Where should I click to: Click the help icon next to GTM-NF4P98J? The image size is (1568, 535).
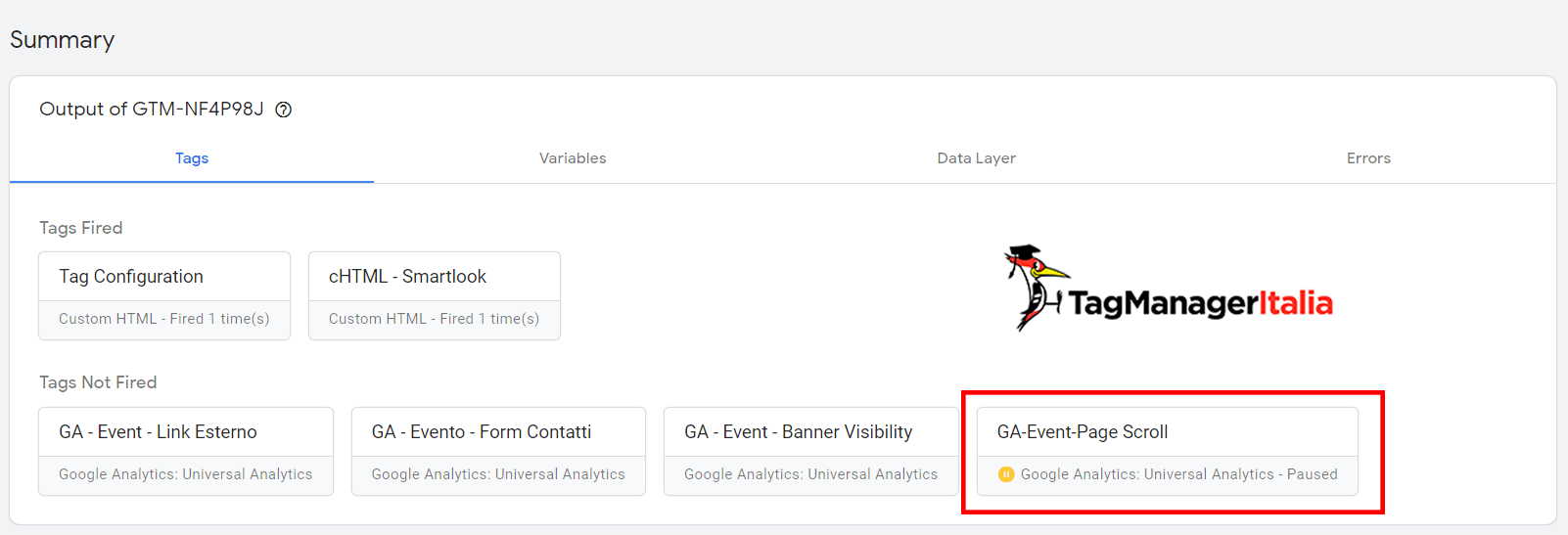(x=284, y=110)
